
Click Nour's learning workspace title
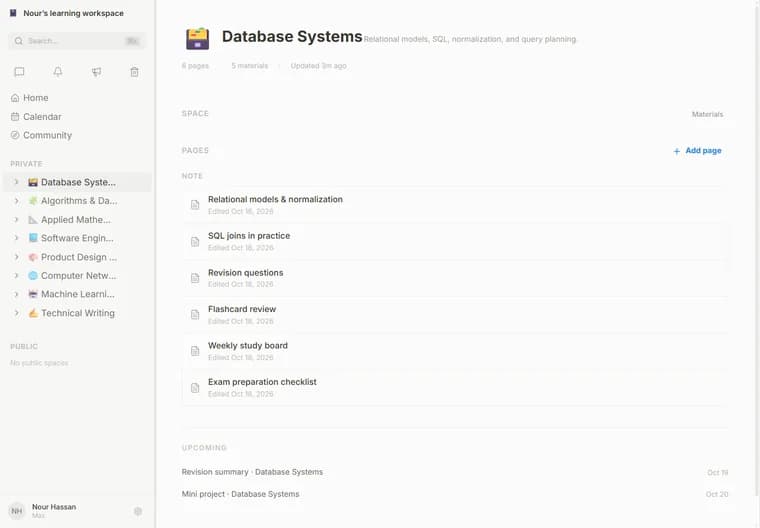point(74,13)
